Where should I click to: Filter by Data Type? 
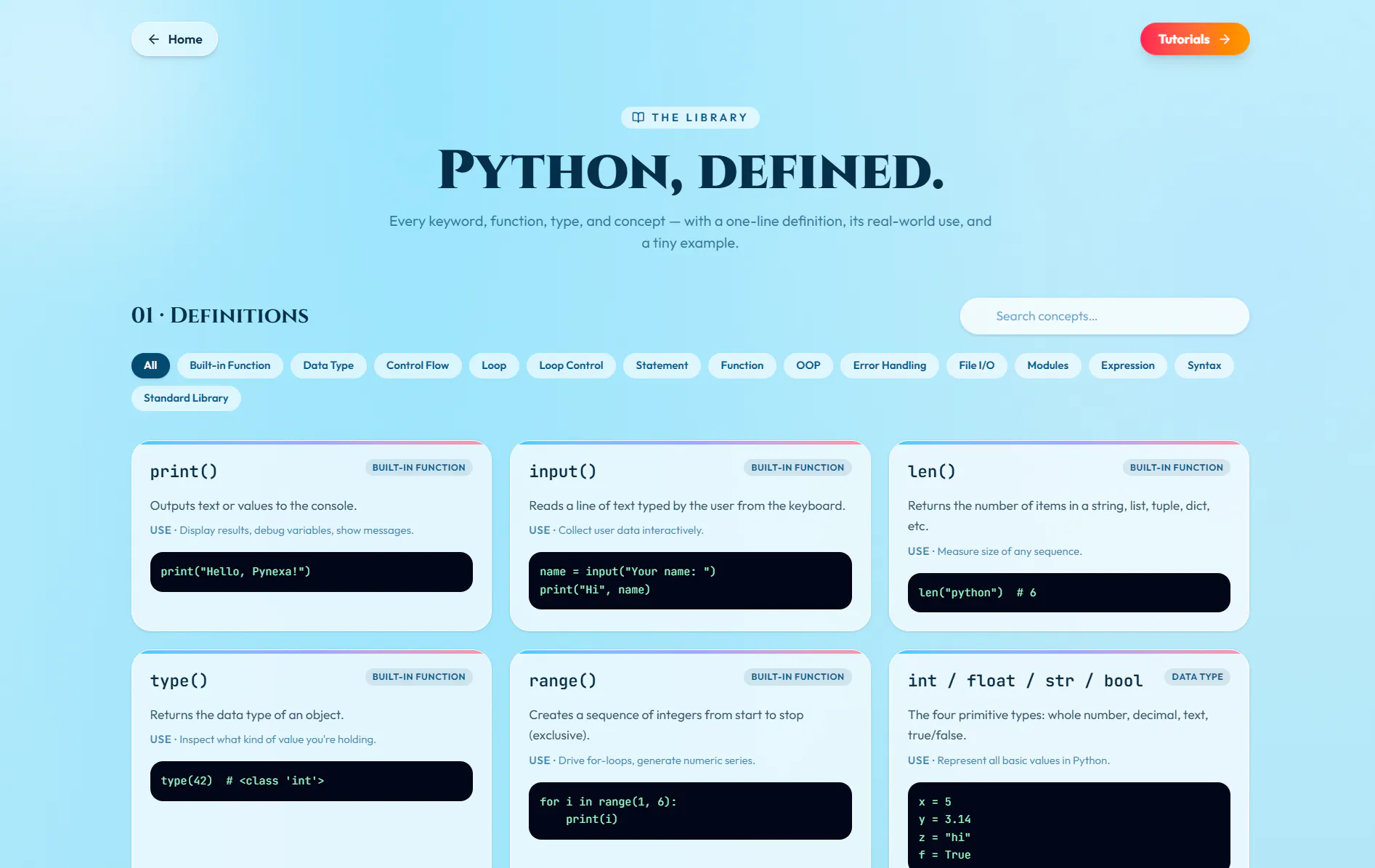point(328,365)
